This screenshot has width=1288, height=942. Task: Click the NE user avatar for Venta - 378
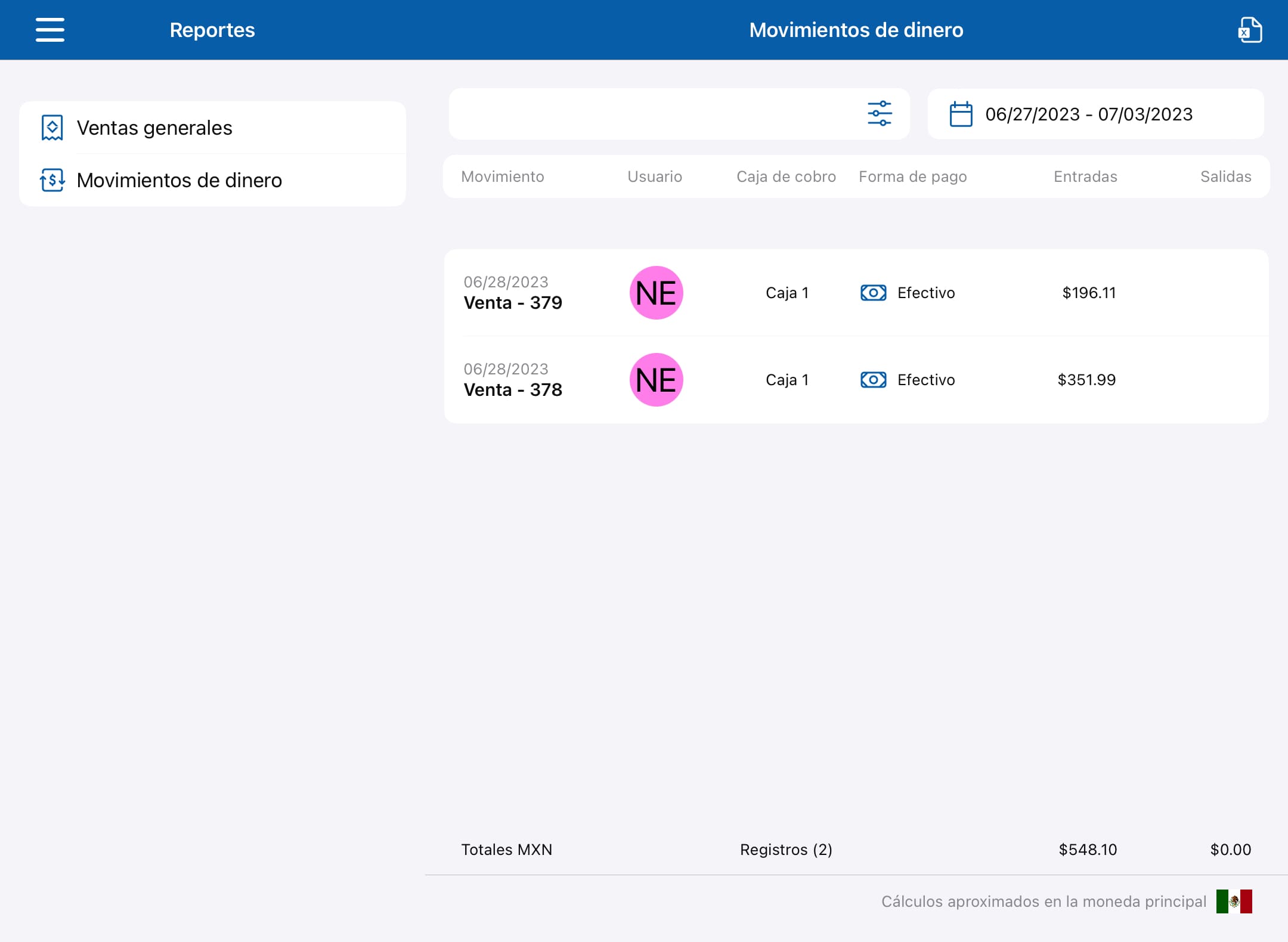[x=656, y=380]
